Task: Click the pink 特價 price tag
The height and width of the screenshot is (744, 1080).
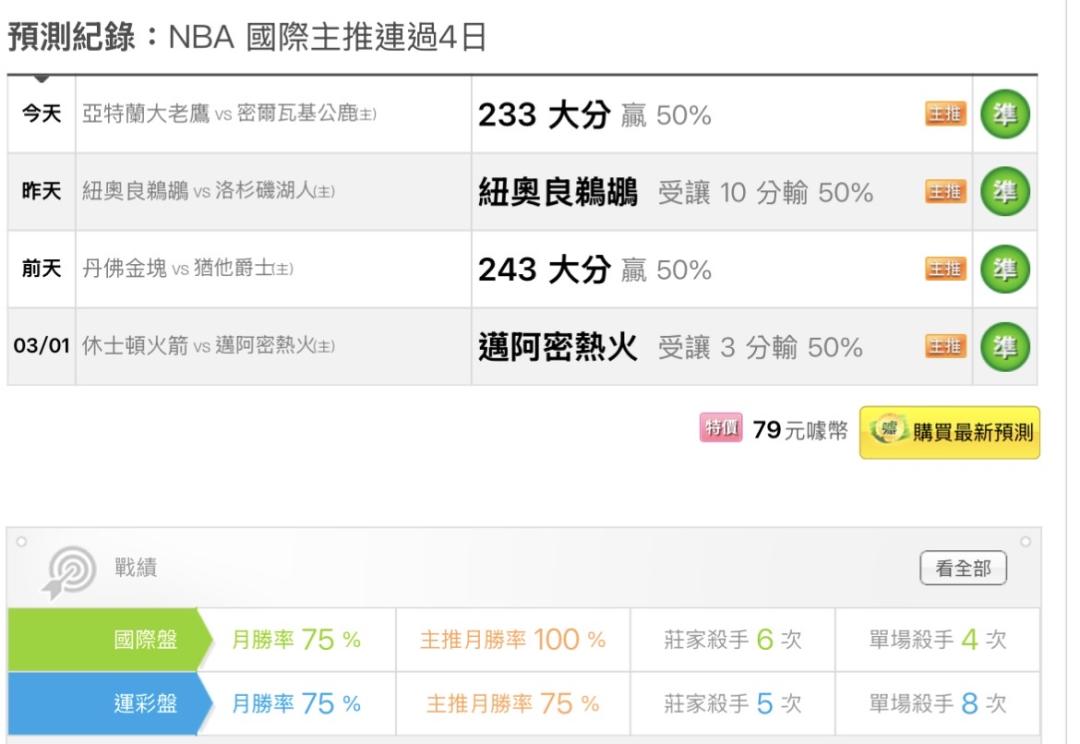Action: click(721, 429)
